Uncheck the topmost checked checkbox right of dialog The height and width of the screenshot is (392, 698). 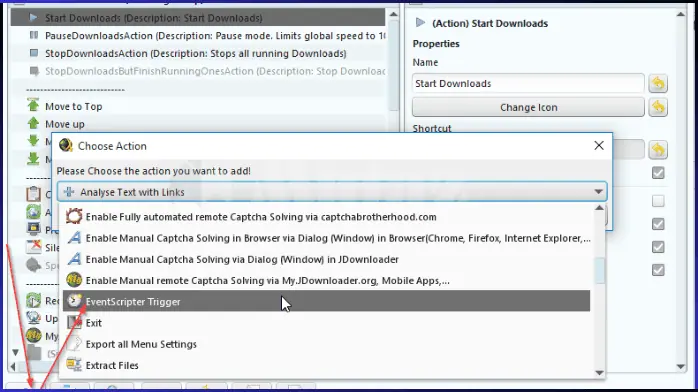pyautogui.click(x=658, y=173)
